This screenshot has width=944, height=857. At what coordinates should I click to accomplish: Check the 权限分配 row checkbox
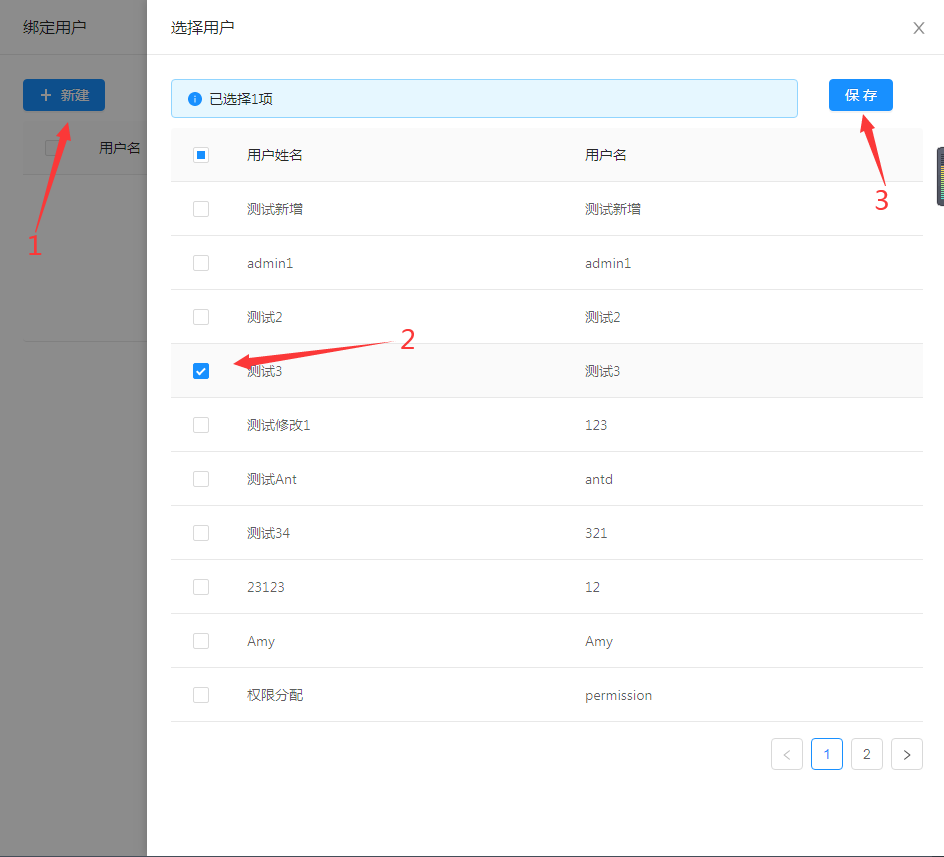click(x=201, y=695)
